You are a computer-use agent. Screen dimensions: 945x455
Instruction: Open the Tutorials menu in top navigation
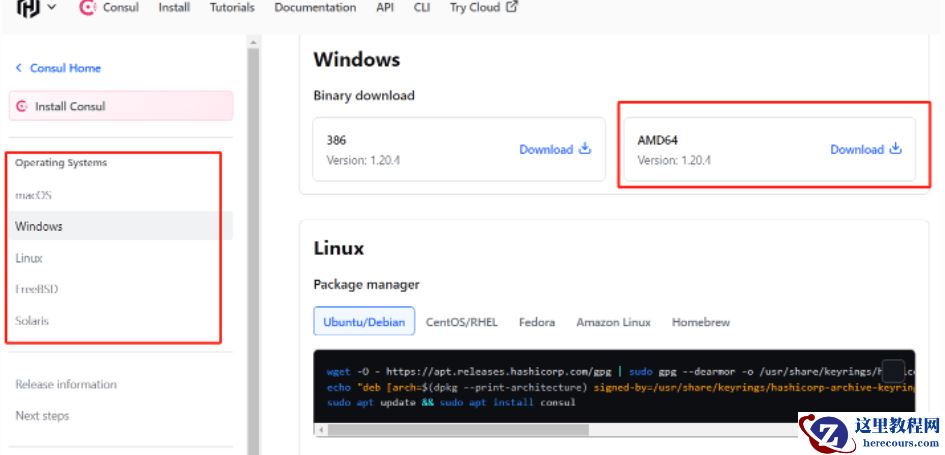232,8
